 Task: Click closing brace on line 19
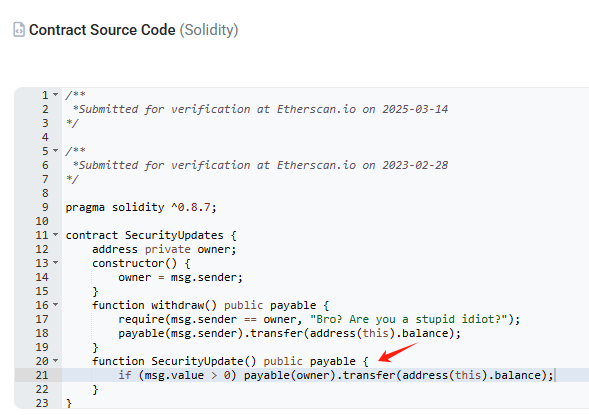[95, 347]
